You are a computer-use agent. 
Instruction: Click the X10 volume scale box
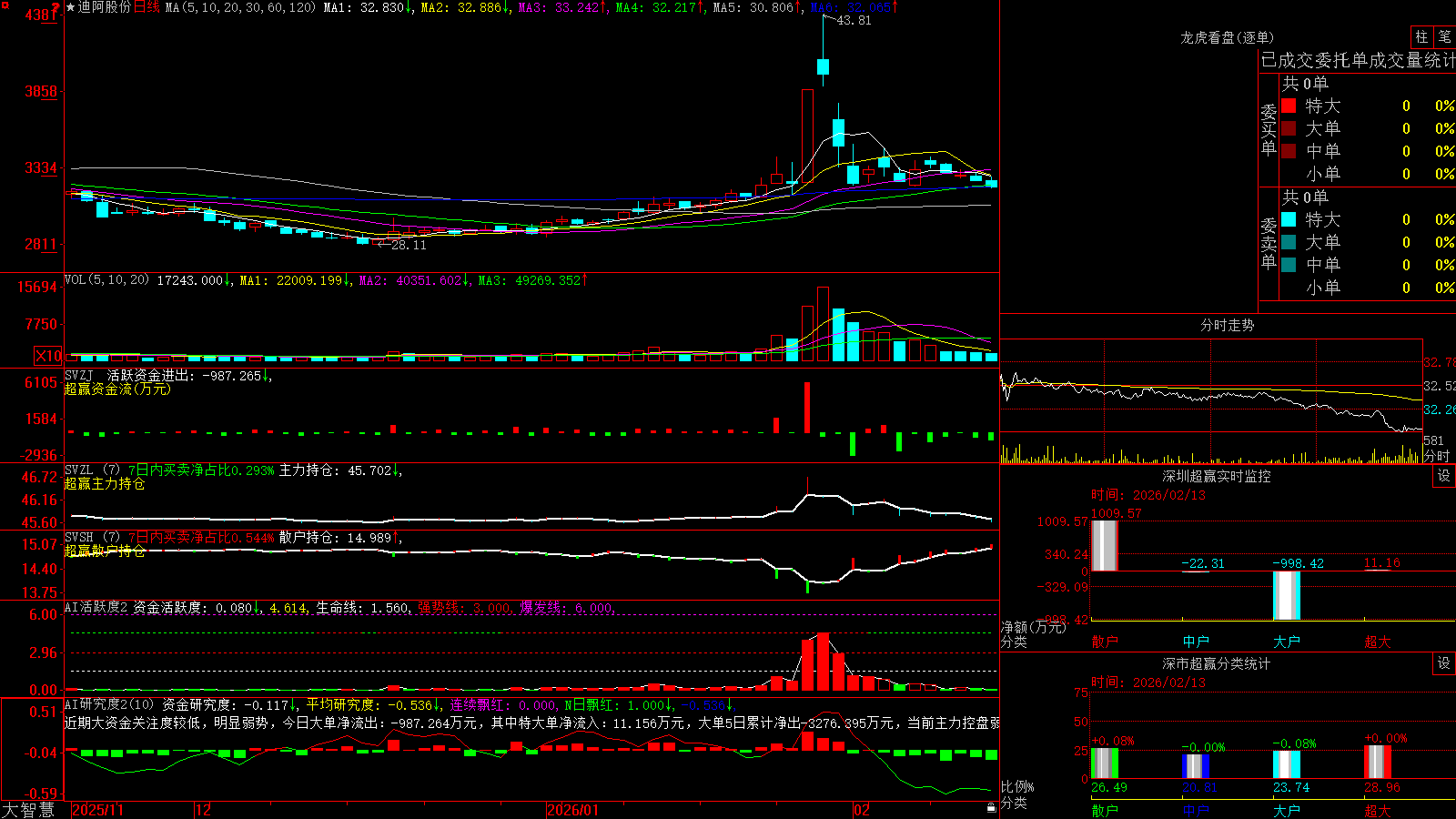[x=48, y=356]
